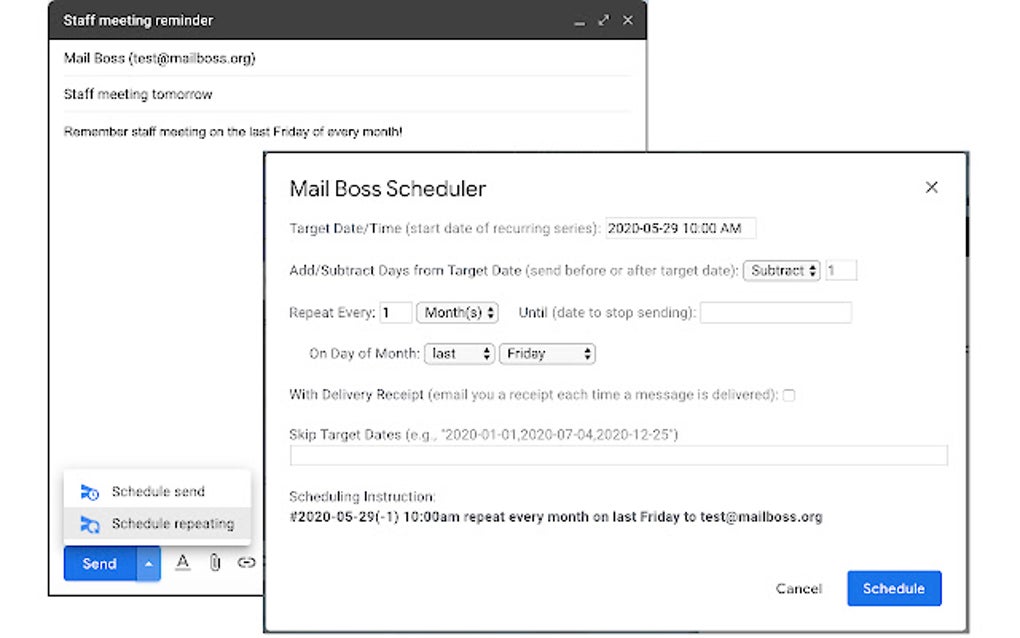
Task: Pop out the compose window via the expand icon
Action: (x=602, y=20)
